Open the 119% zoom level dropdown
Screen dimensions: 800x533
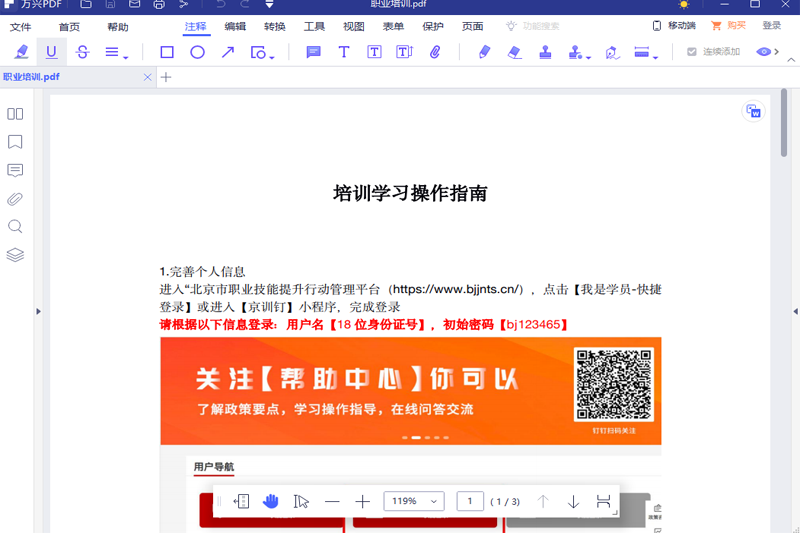point(414,501)
